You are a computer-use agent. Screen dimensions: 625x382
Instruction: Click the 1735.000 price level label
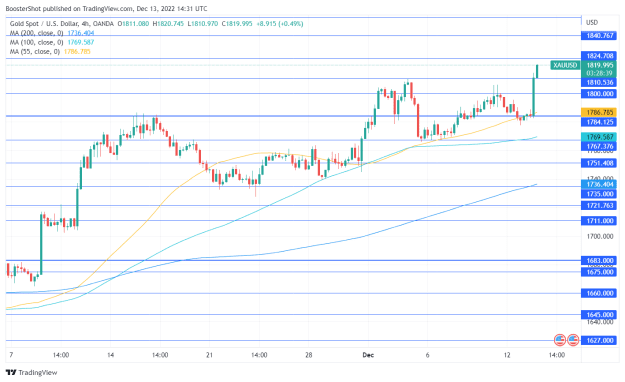[x=599, y=194]
